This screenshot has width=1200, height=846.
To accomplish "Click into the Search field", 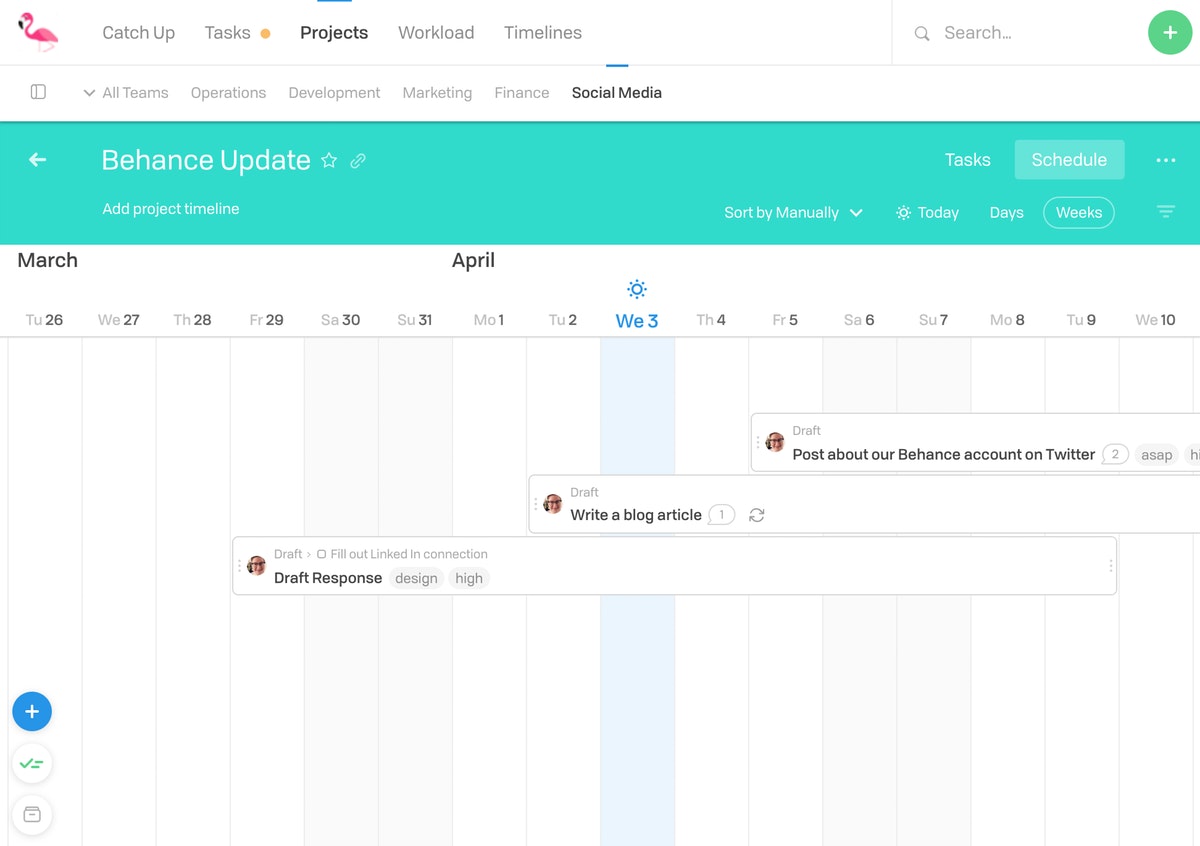I will click(x=1020, y=33).
